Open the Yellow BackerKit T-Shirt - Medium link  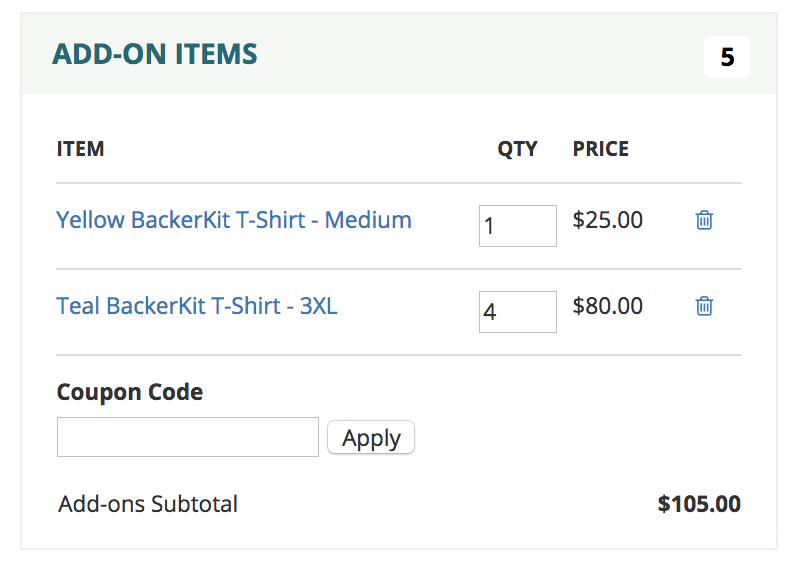[x=234, y=220]
